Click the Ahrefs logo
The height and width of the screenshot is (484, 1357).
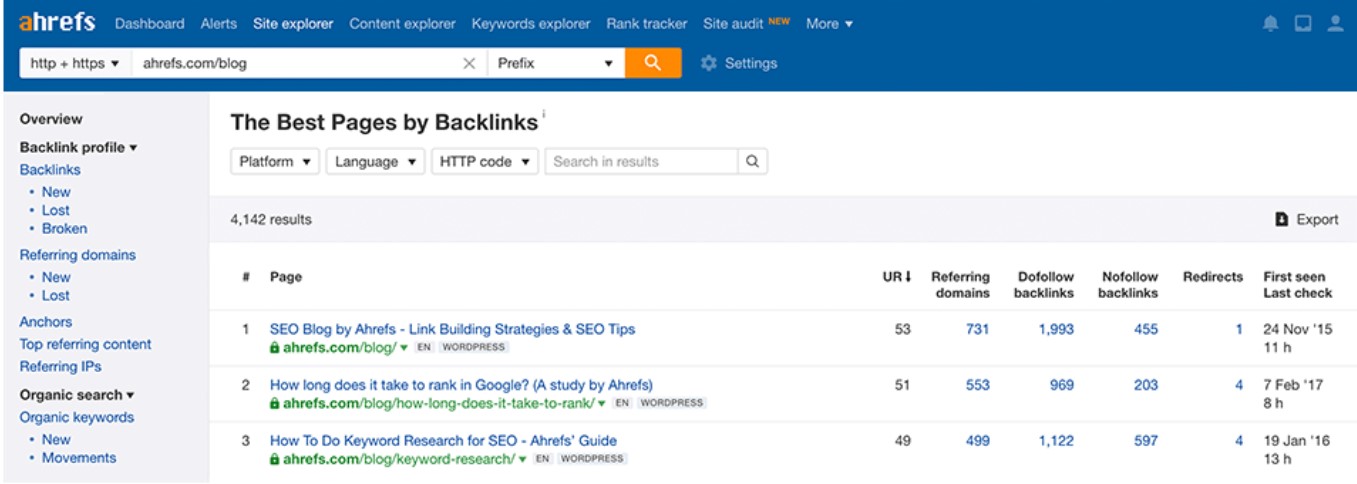57,23
